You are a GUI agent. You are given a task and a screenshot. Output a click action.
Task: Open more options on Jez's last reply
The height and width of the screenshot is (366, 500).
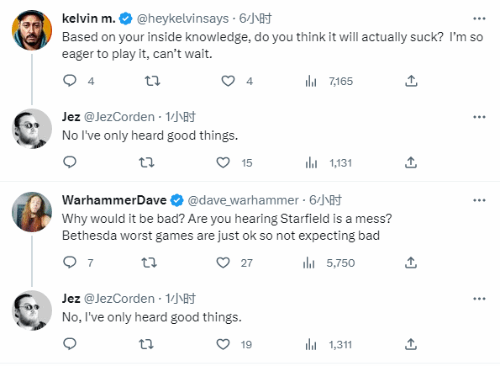click(479, 298)
